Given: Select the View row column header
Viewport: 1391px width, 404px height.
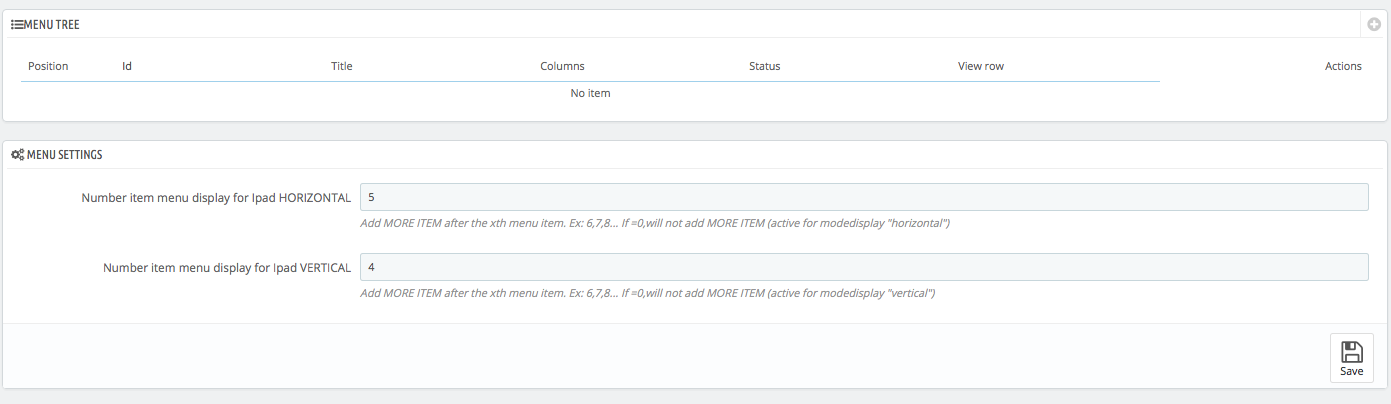Looking at the screenshot, I should pos(980,66).
